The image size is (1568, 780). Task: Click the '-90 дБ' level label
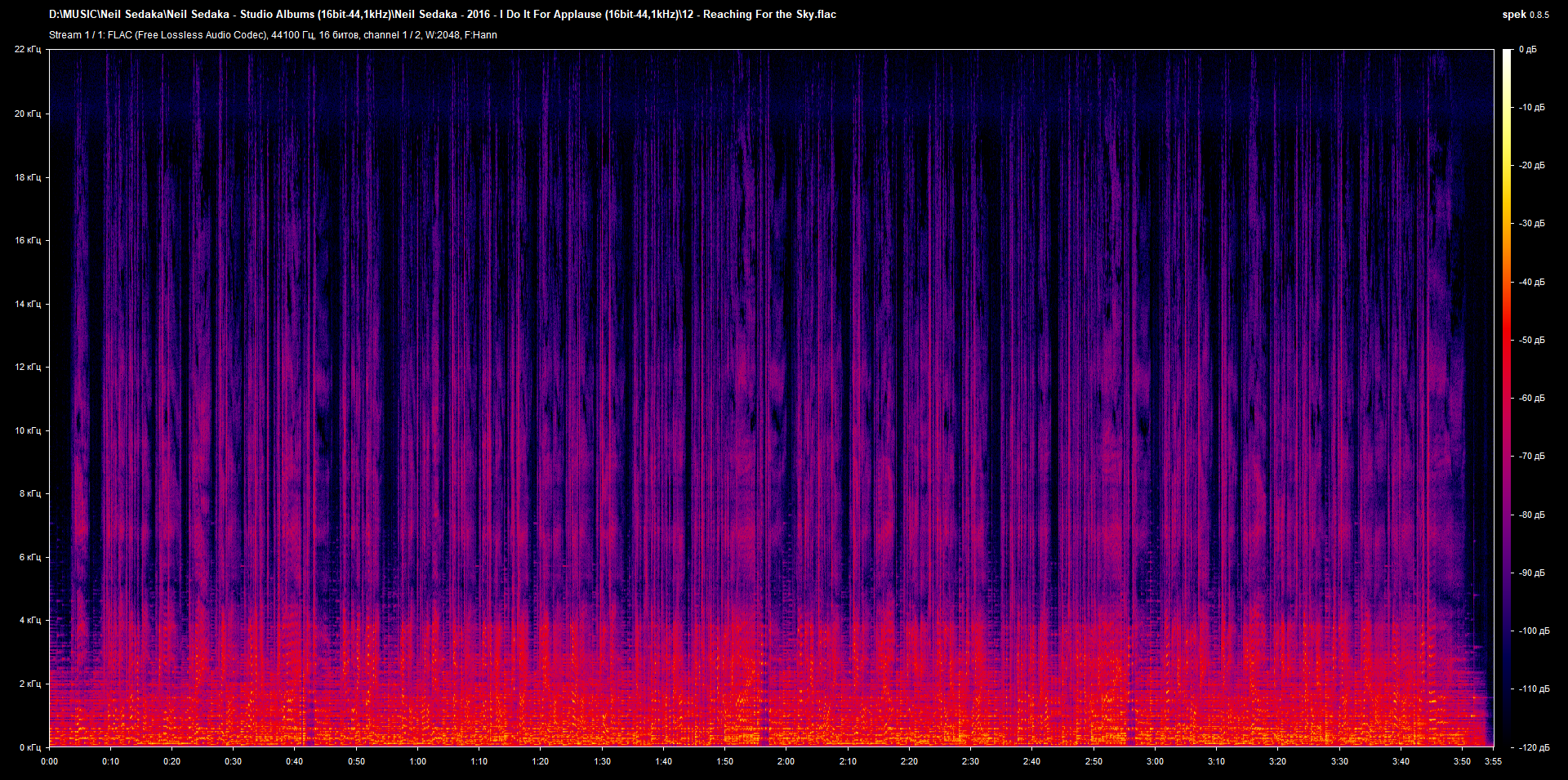coord(1531,573)
